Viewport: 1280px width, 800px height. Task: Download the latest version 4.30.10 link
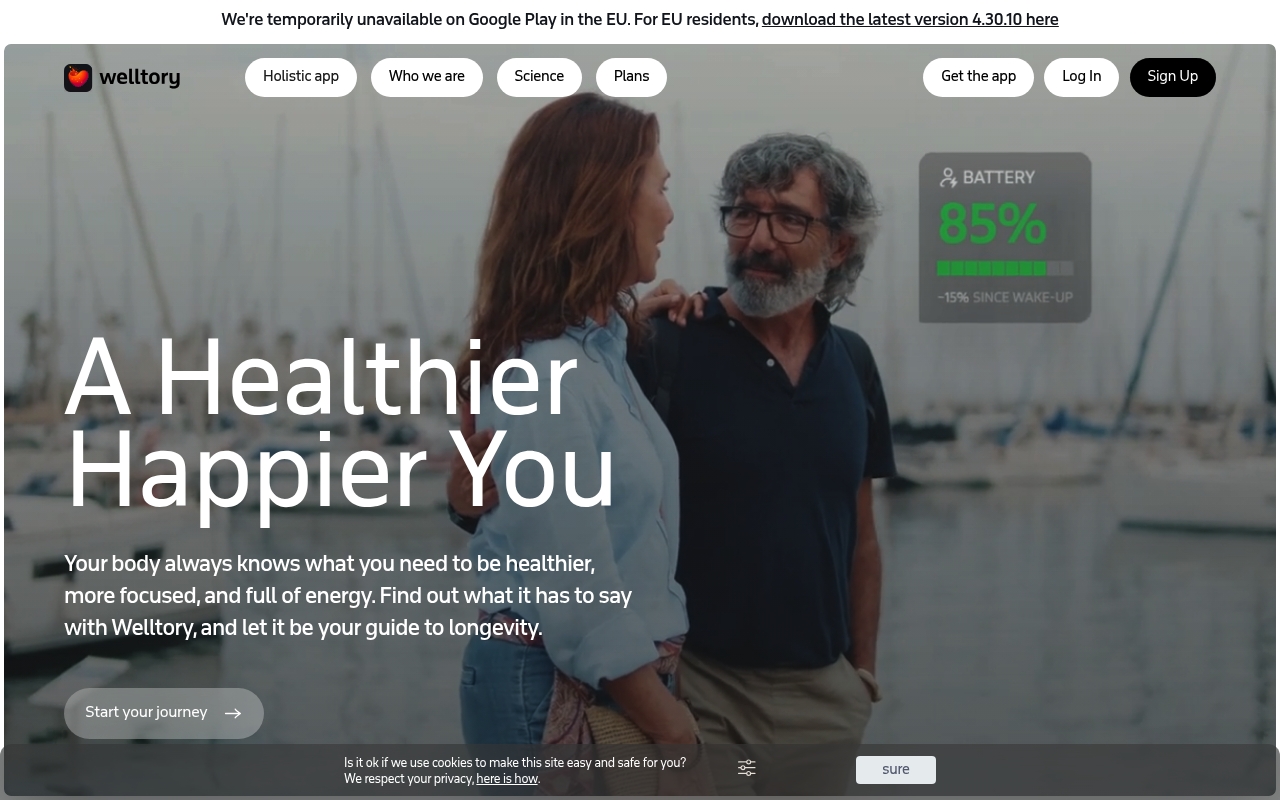coord(910,20)
